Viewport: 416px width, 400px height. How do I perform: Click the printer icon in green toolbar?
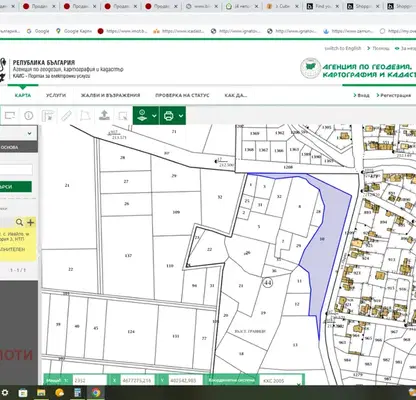(169, 116)
